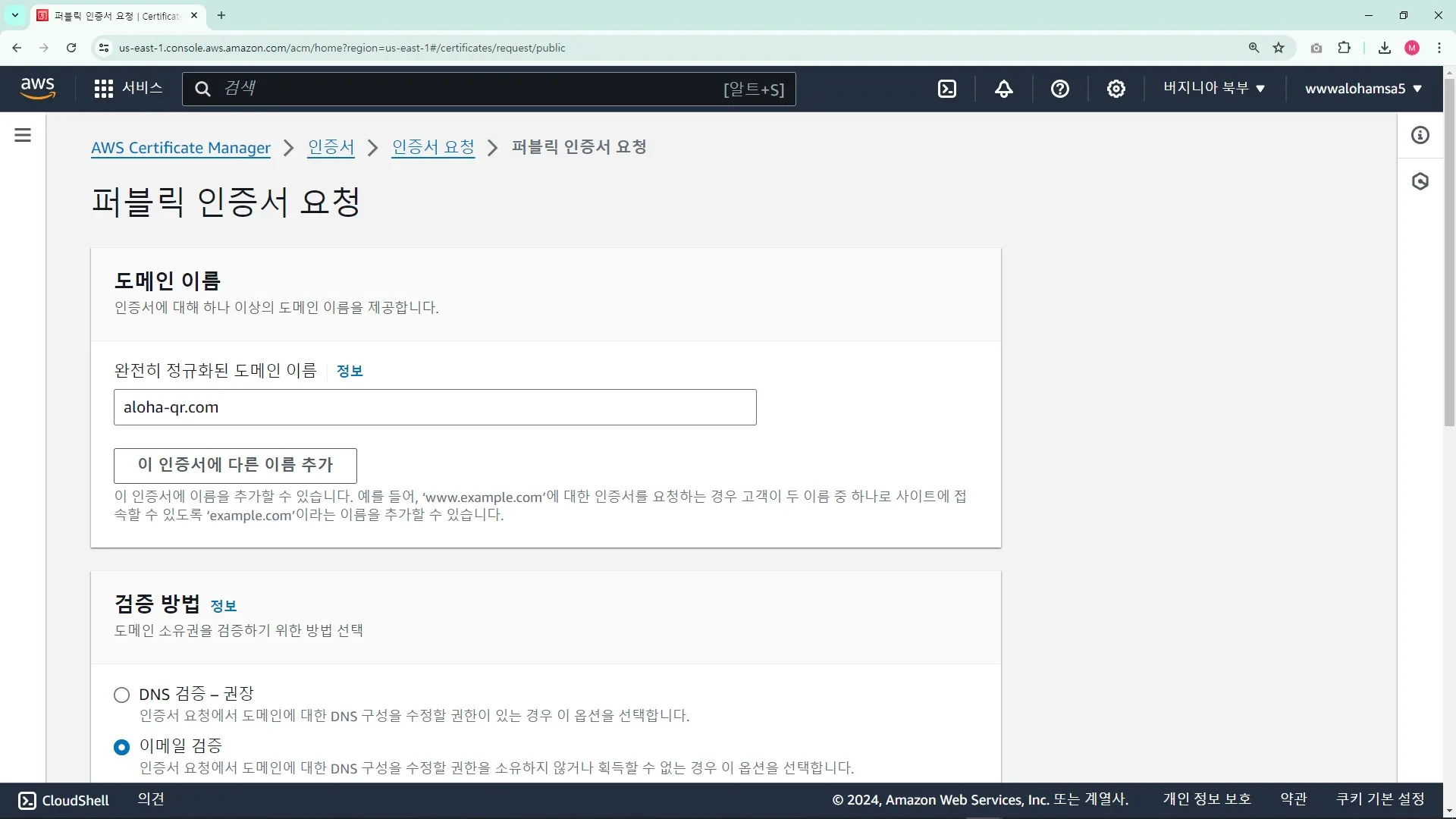Expand the wwwalohamsa5 account dropdown

tap(1363, 89)
